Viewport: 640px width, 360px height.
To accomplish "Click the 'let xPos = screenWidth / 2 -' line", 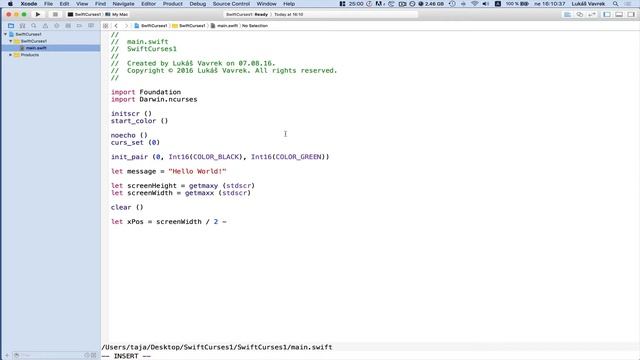I will [169, 222].
